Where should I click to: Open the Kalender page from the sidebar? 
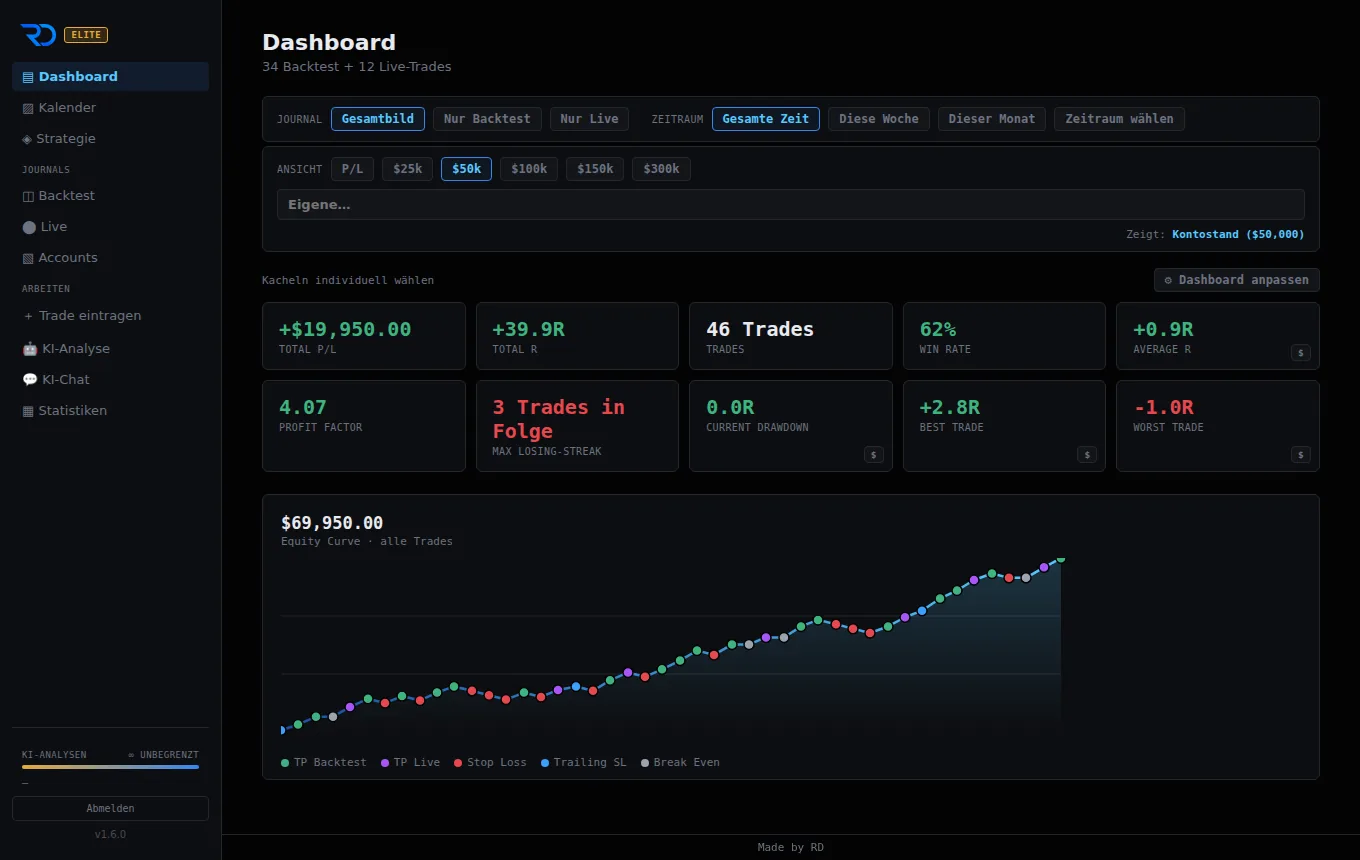tap(110, 107)
